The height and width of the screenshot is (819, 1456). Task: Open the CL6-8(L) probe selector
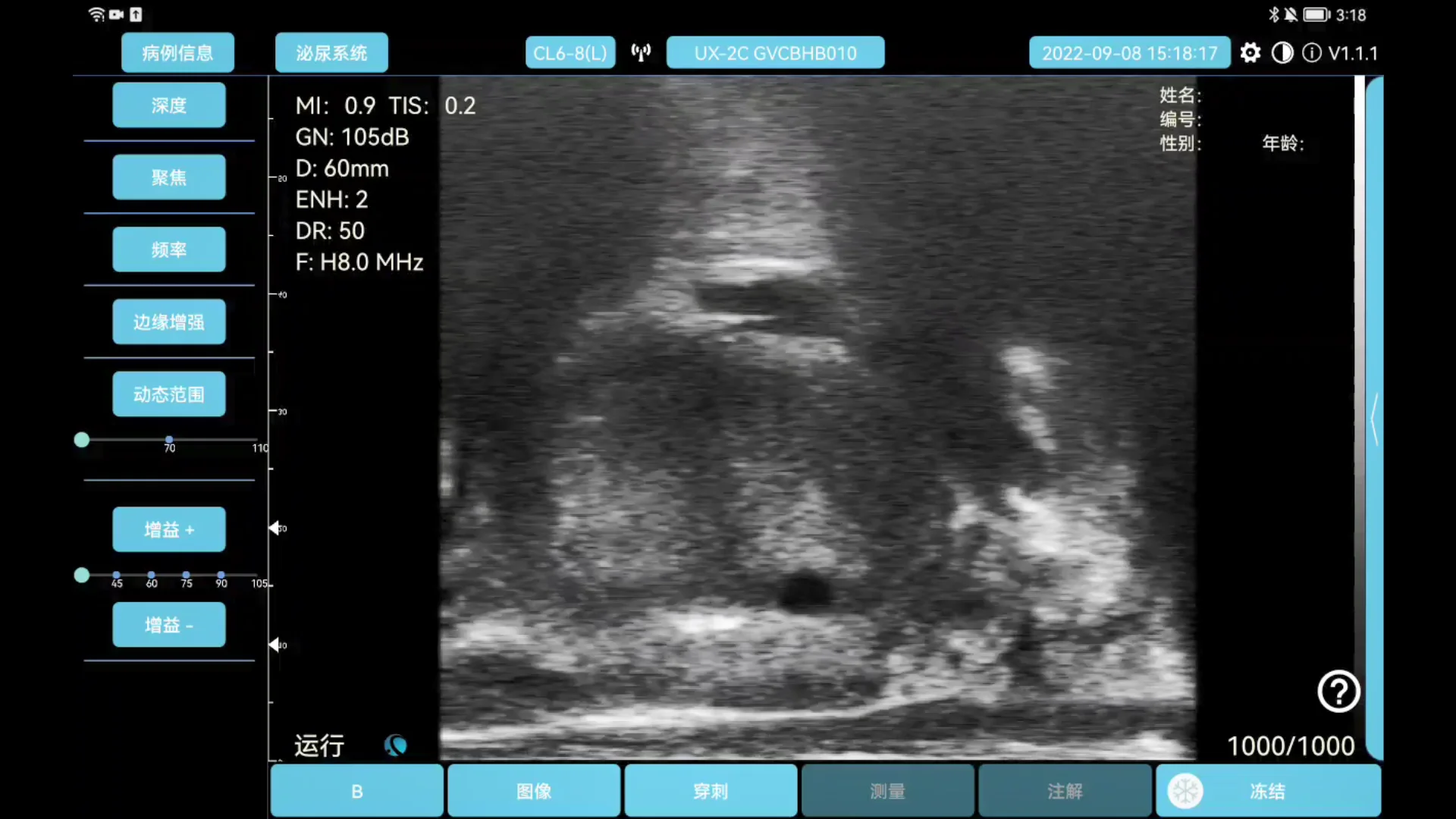570,52
